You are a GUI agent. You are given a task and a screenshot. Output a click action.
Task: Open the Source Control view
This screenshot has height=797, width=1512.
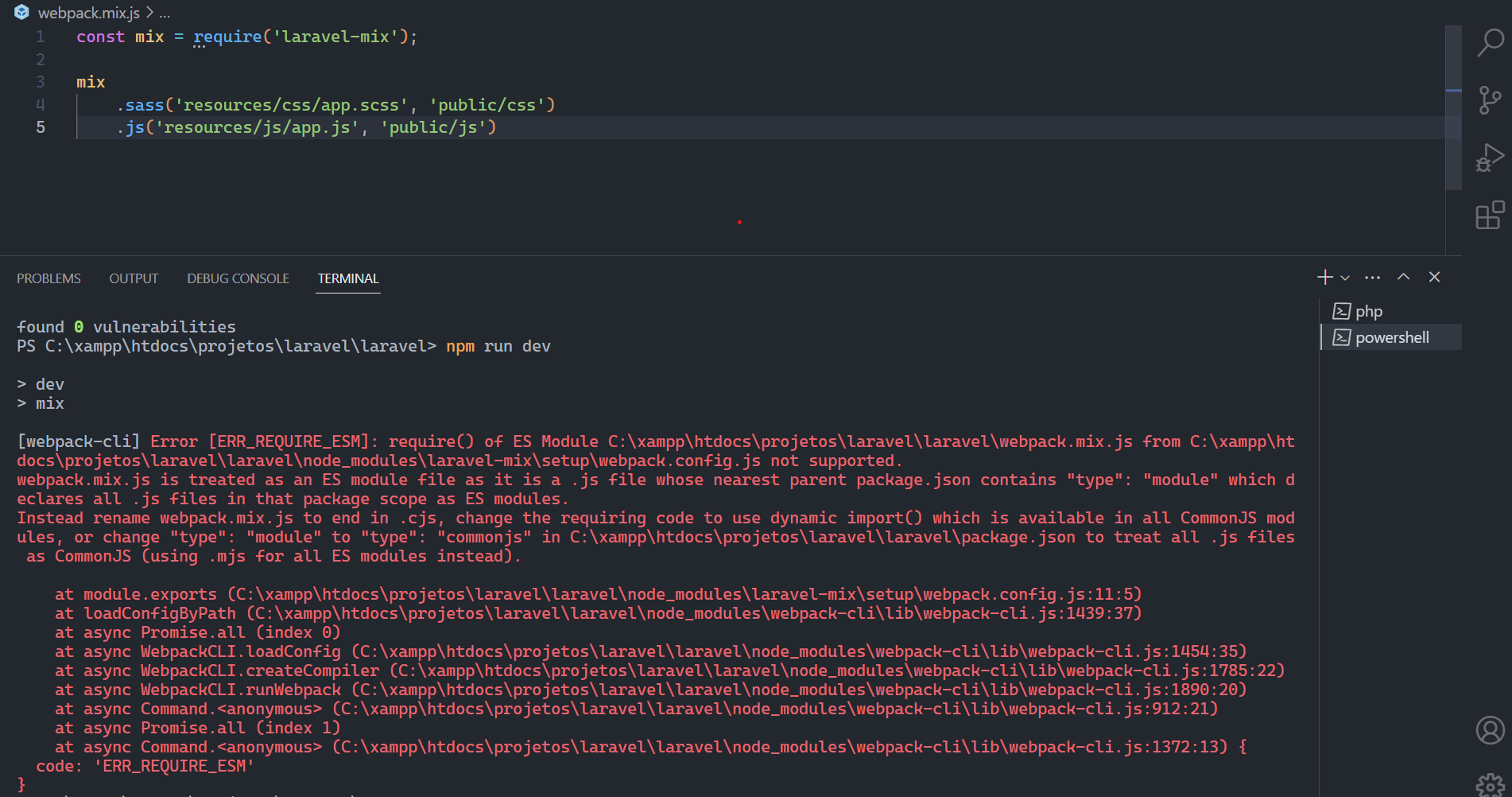tap(1490, 100)
